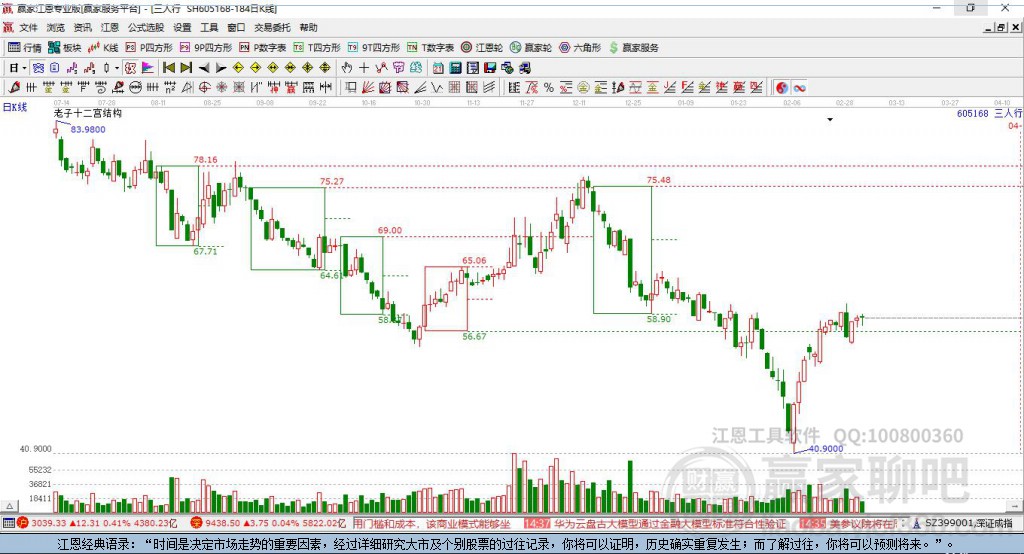Screen dimensions: 1024x554
Task: Select the pencil drawing tool
Action: [x=14, y=87]
